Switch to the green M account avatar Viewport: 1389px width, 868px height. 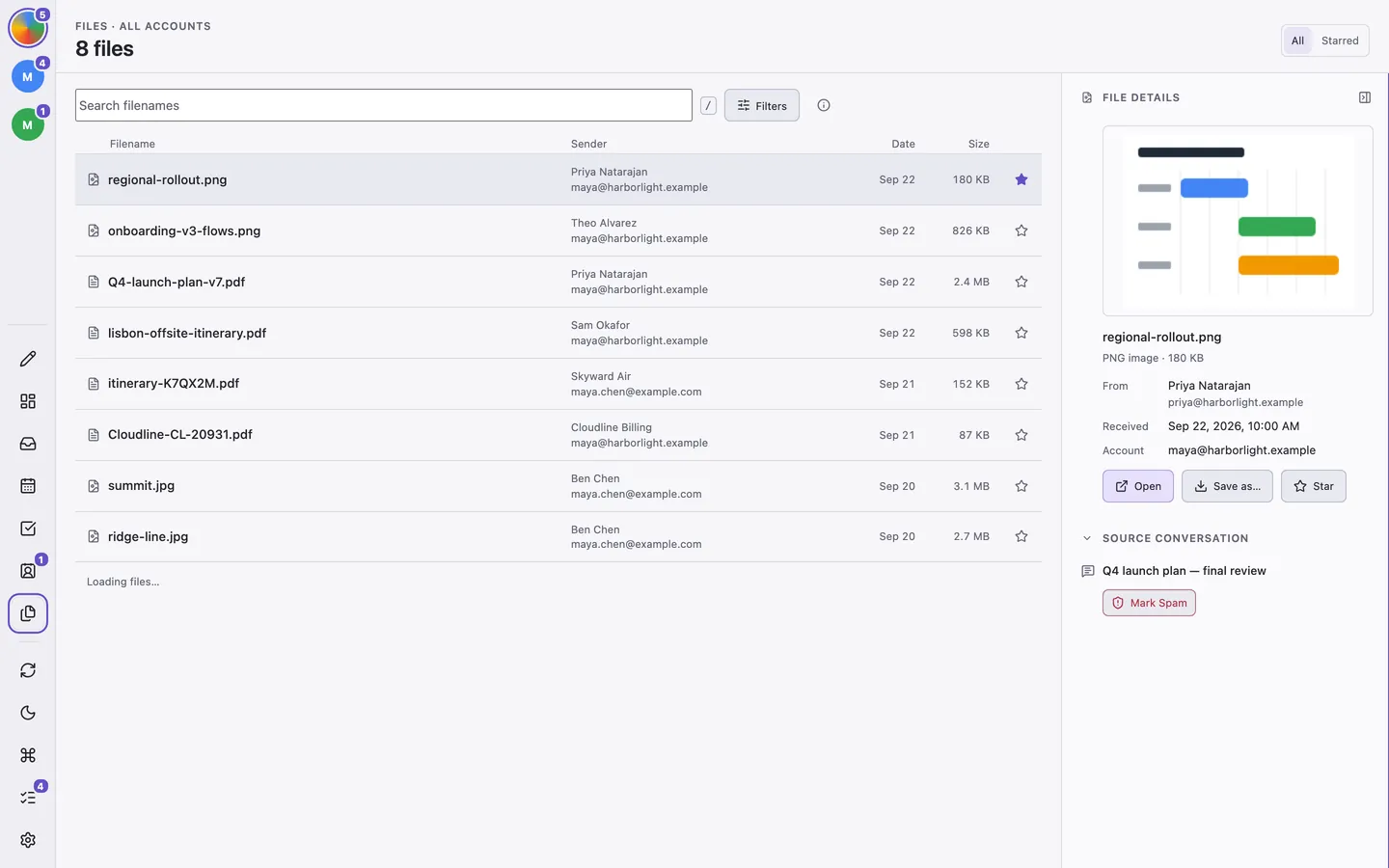click(x=28, y=124)
